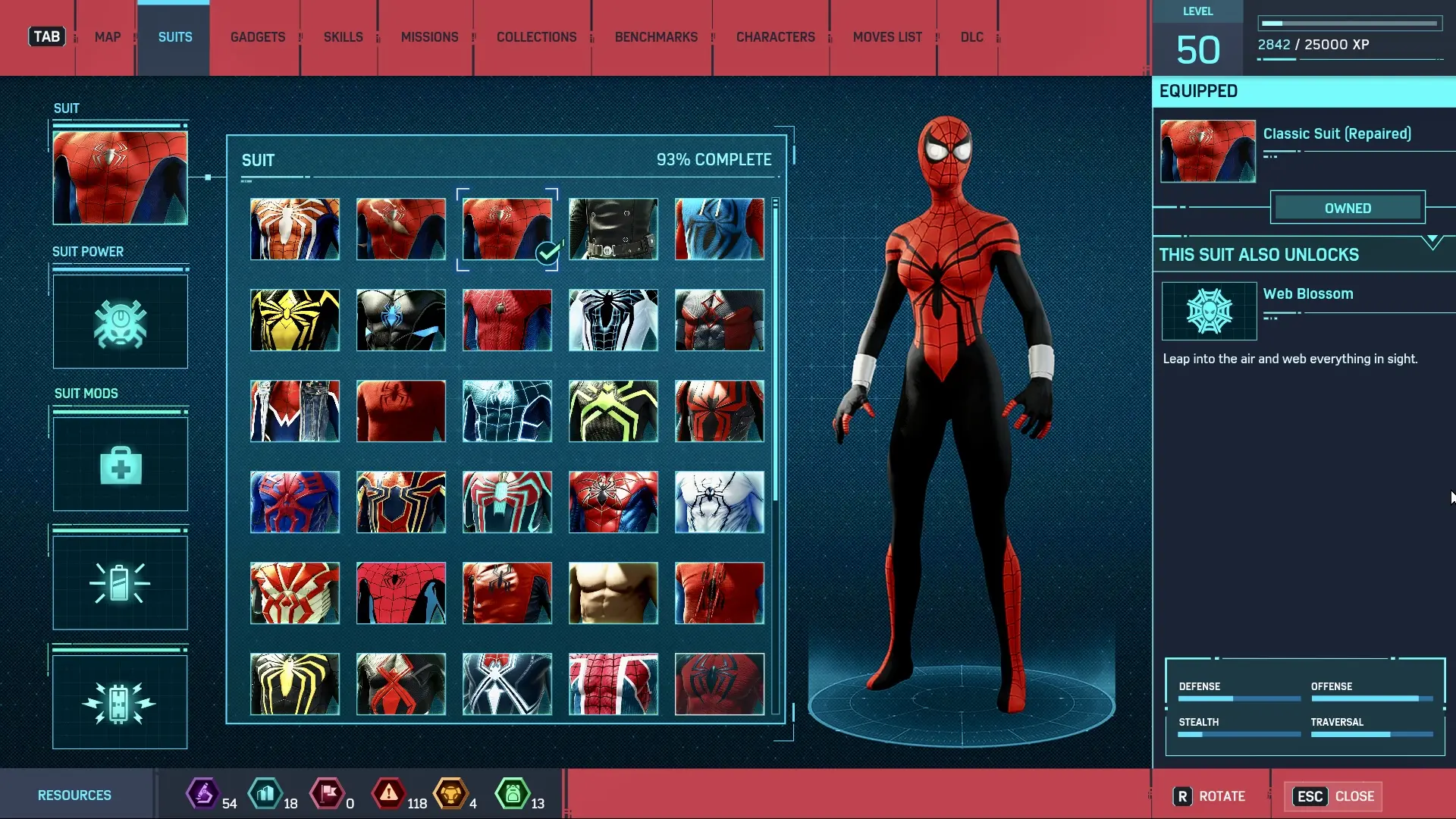Select the bare-chested Undies suit

coord(613,593)
